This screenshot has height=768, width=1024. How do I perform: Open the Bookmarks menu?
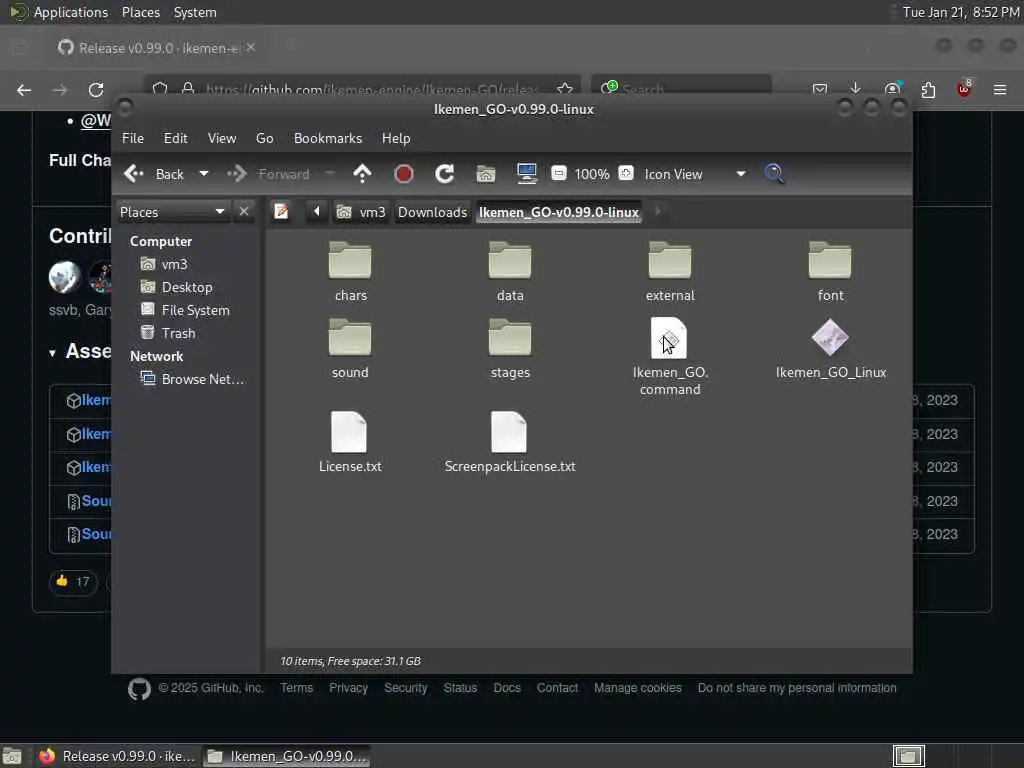click(x=327, y=138)
